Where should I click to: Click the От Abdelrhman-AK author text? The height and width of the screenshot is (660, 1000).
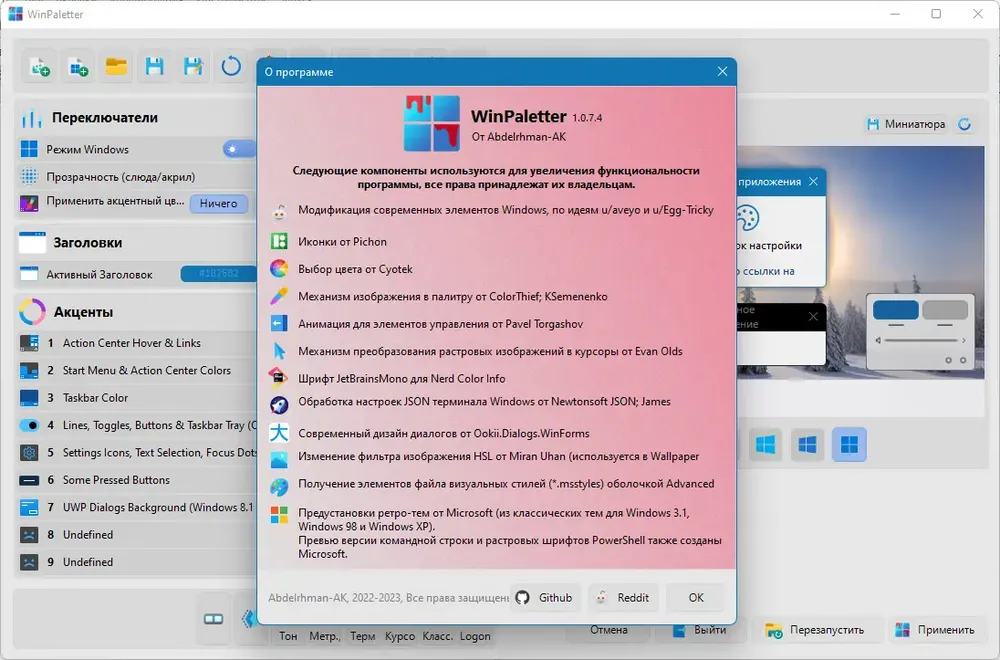coord(518,136)
